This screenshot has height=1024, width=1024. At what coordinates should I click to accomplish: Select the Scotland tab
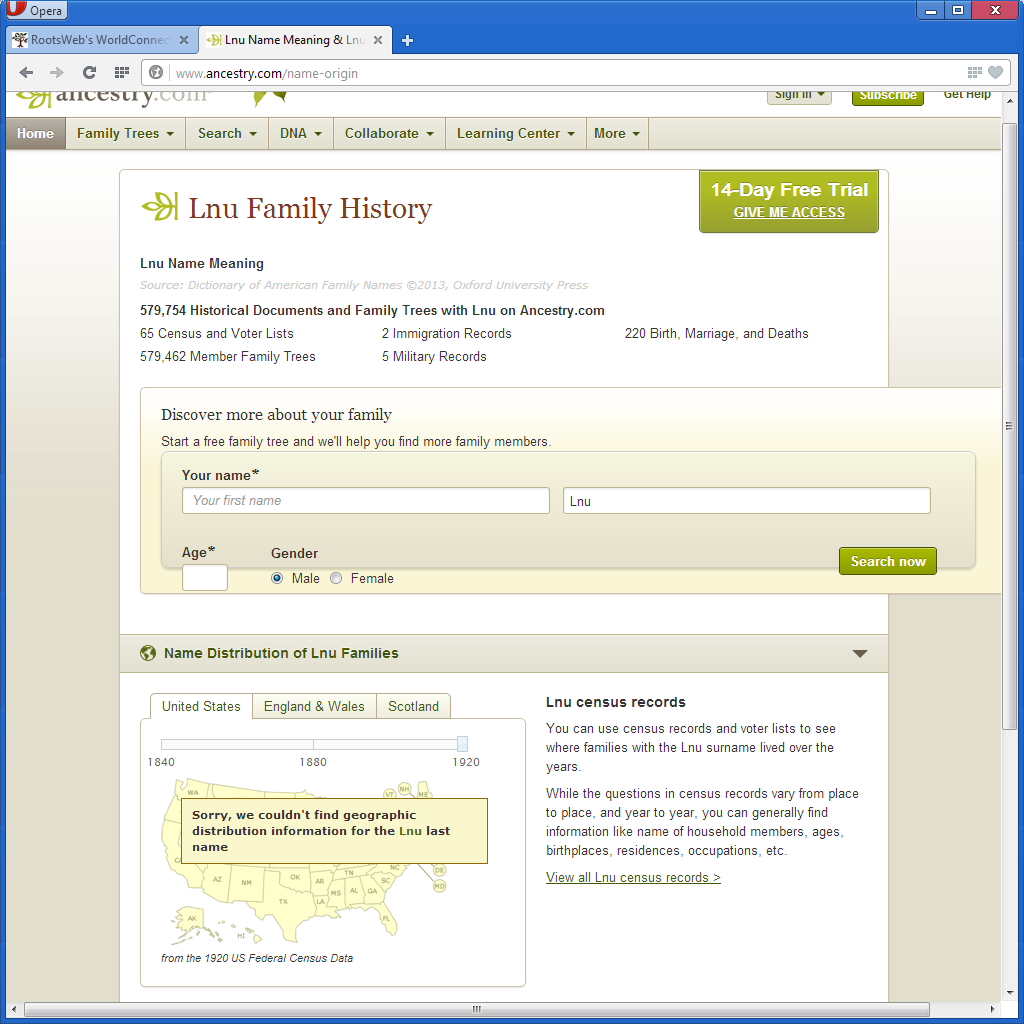pos(413,706)
